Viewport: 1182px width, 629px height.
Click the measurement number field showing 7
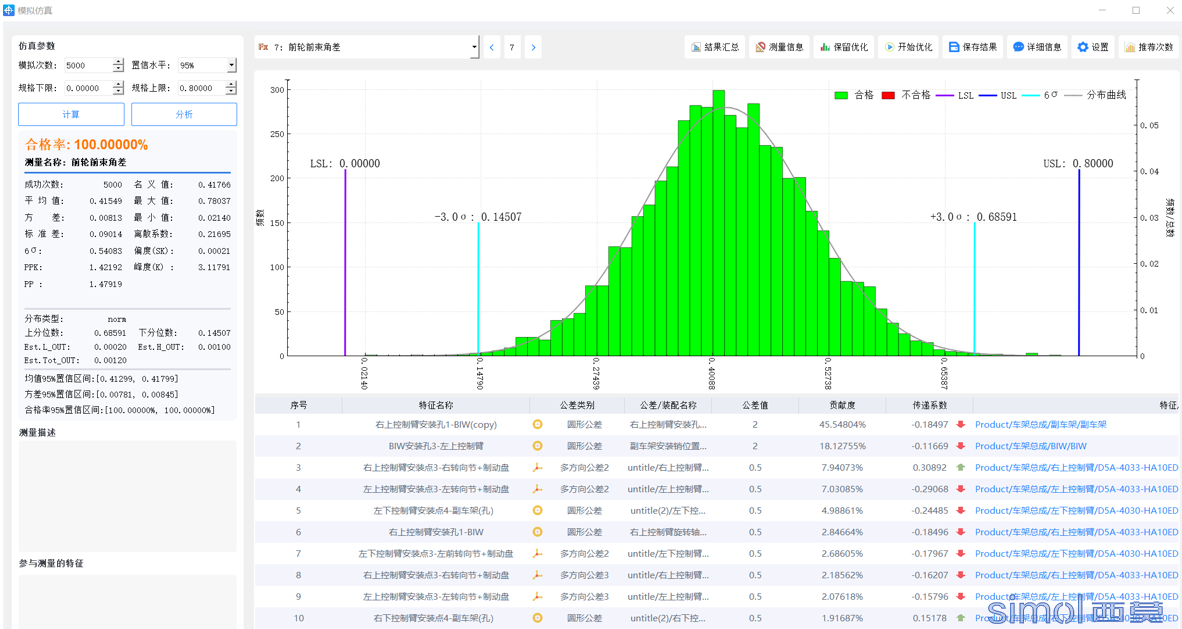(x=512, y=47)
